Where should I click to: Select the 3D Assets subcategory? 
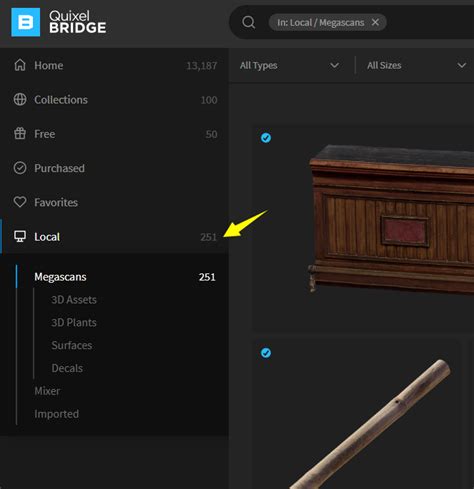coord(74,300)
